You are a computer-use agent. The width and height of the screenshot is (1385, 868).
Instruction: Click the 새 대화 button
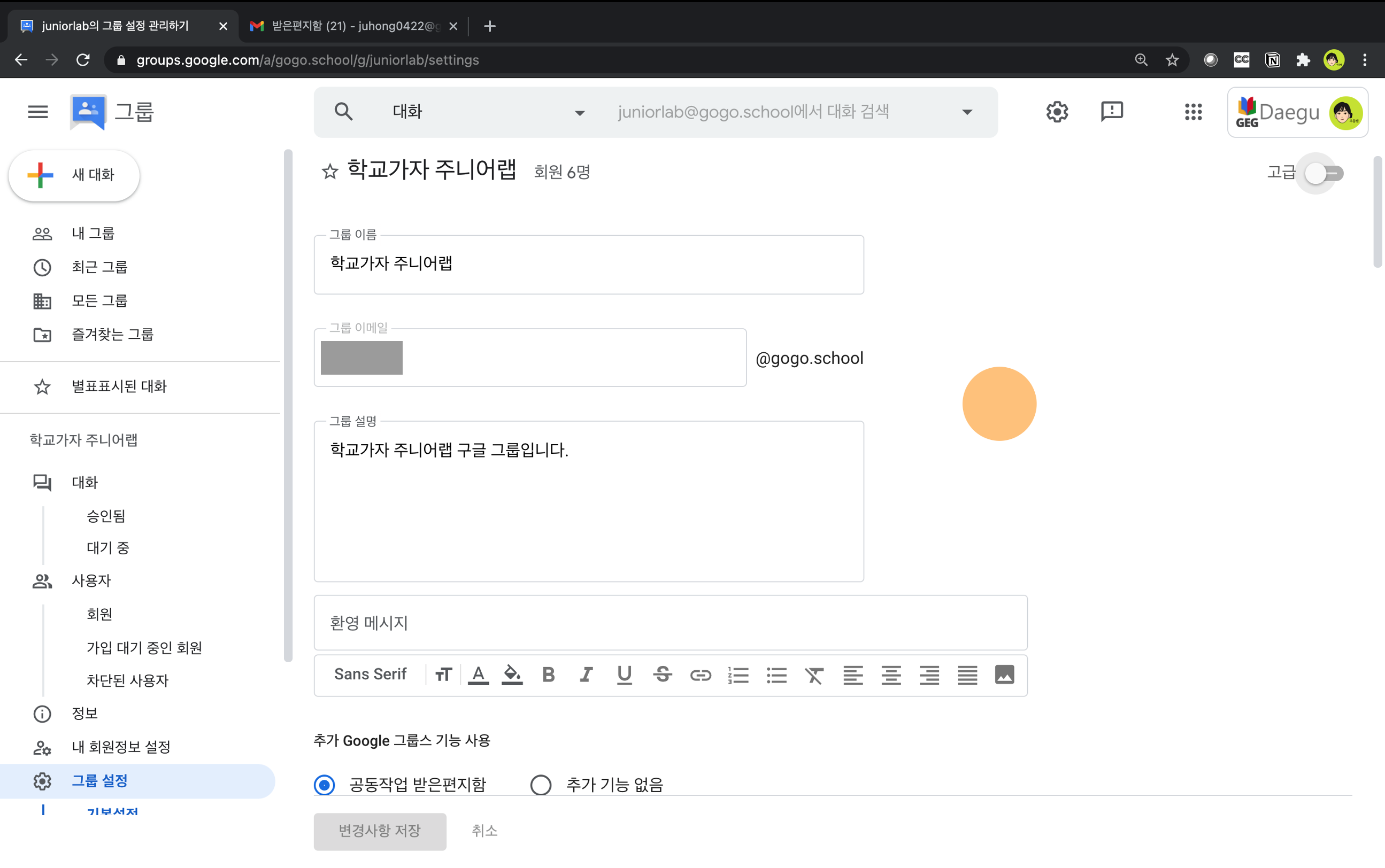pyautogui.click(x=74, y=175)
